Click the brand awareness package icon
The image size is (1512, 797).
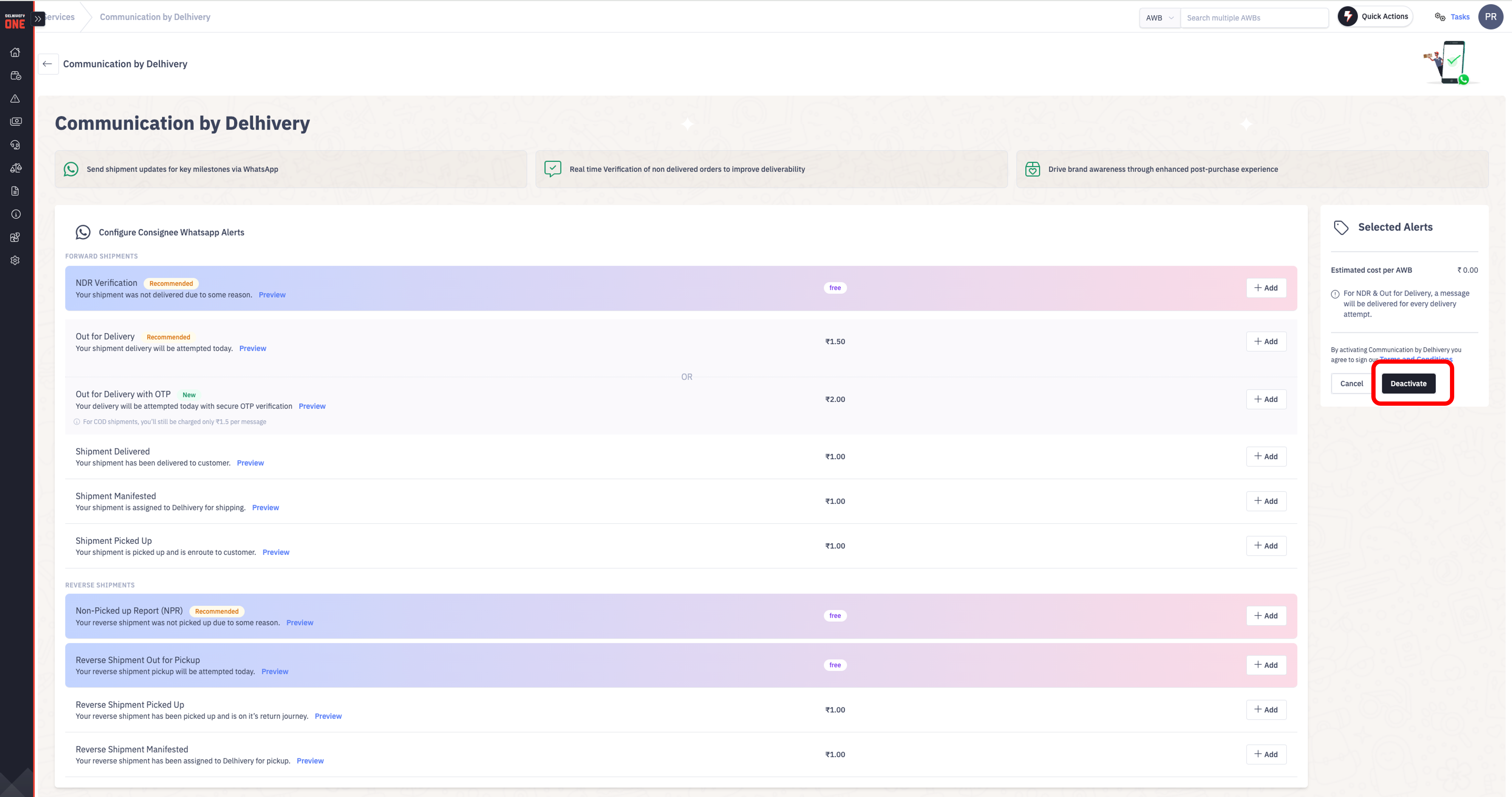[x=1033, y=169]
